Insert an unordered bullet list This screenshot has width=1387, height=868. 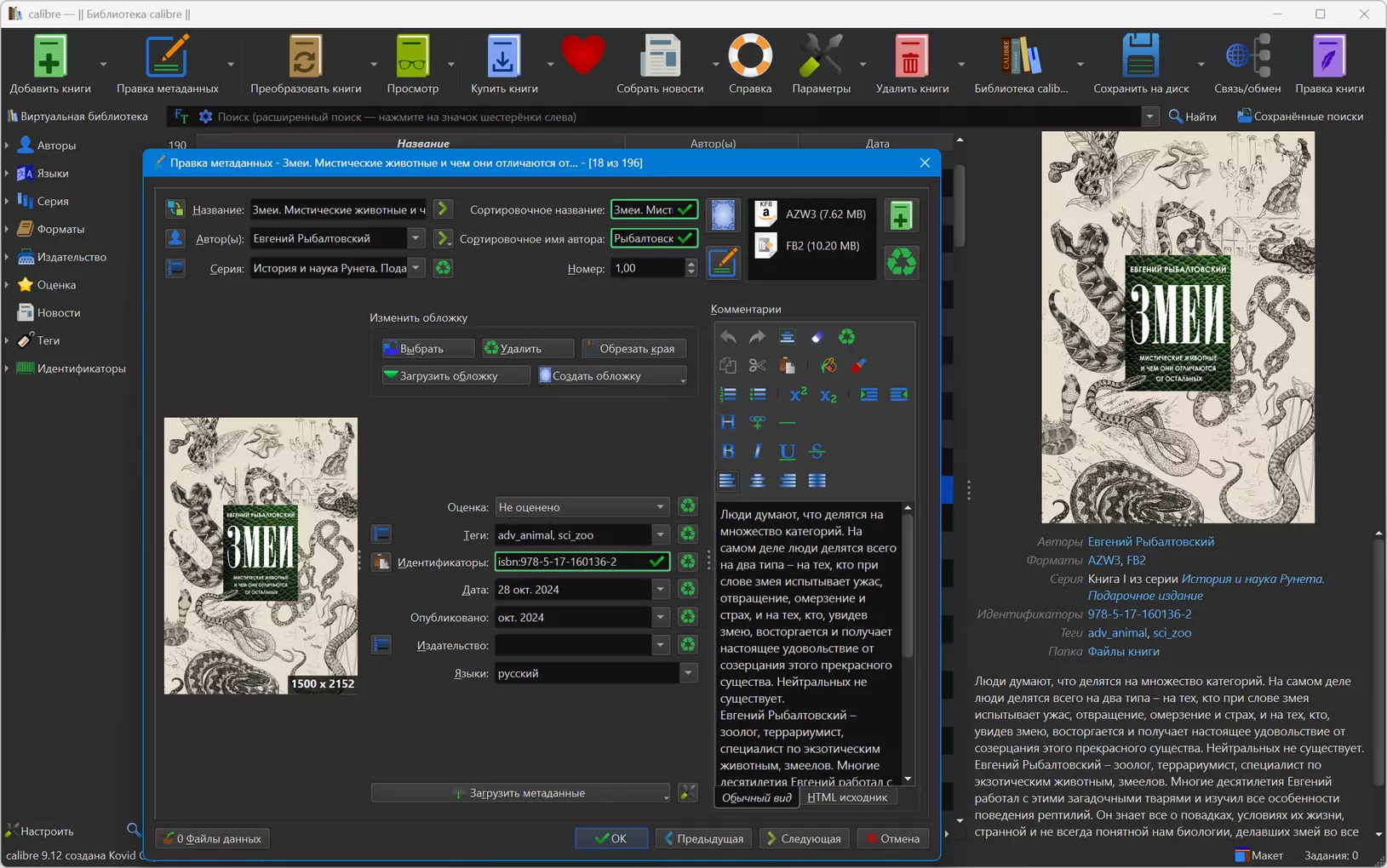pos(757,395)
